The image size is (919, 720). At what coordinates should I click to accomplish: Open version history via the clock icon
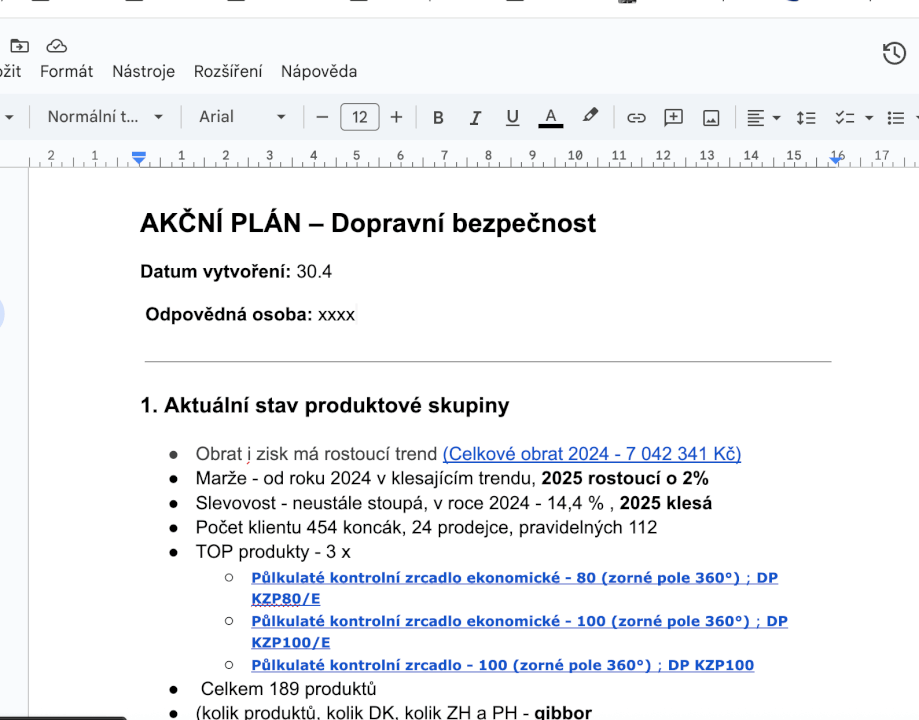click(893, 53)
